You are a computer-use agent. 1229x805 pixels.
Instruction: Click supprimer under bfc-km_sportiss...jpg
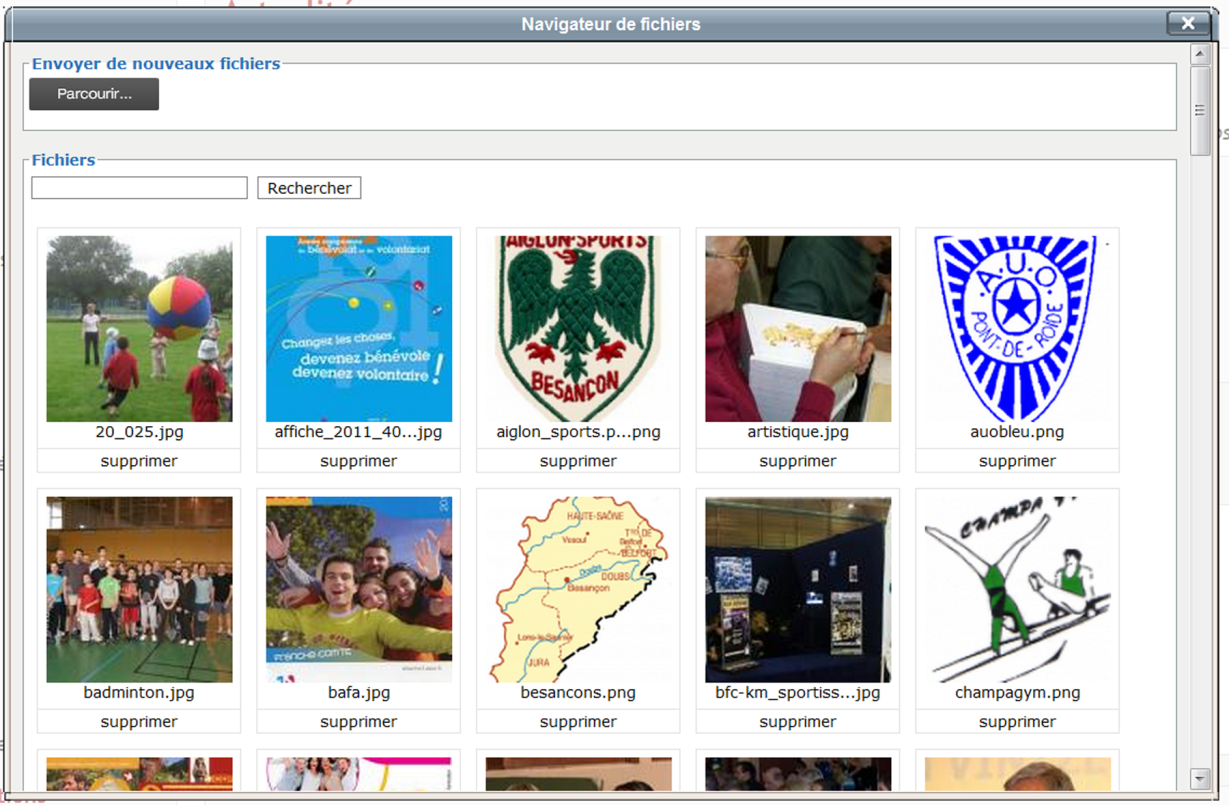[798, 721]
